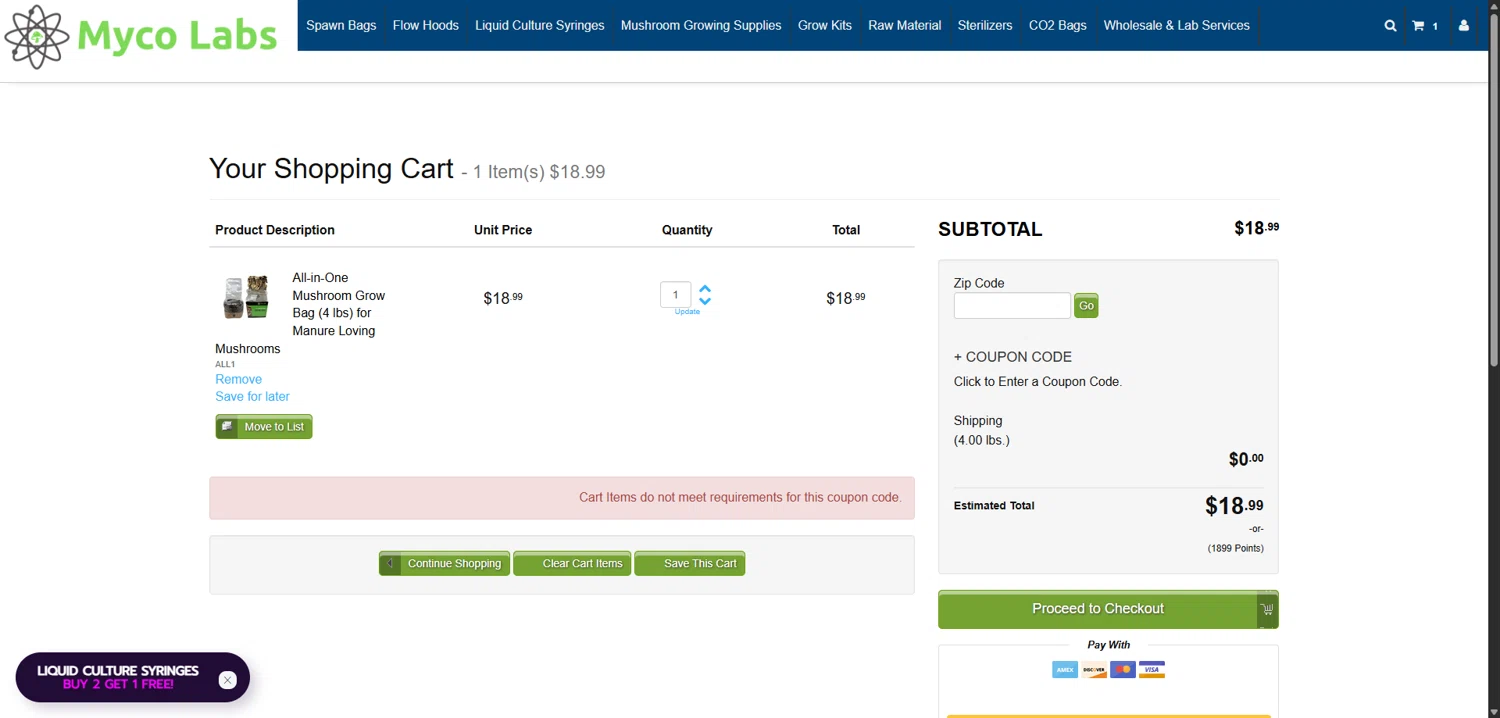Click the Remove link for cart item
The width and height of the screenshot is (1500, 718).
239,379
